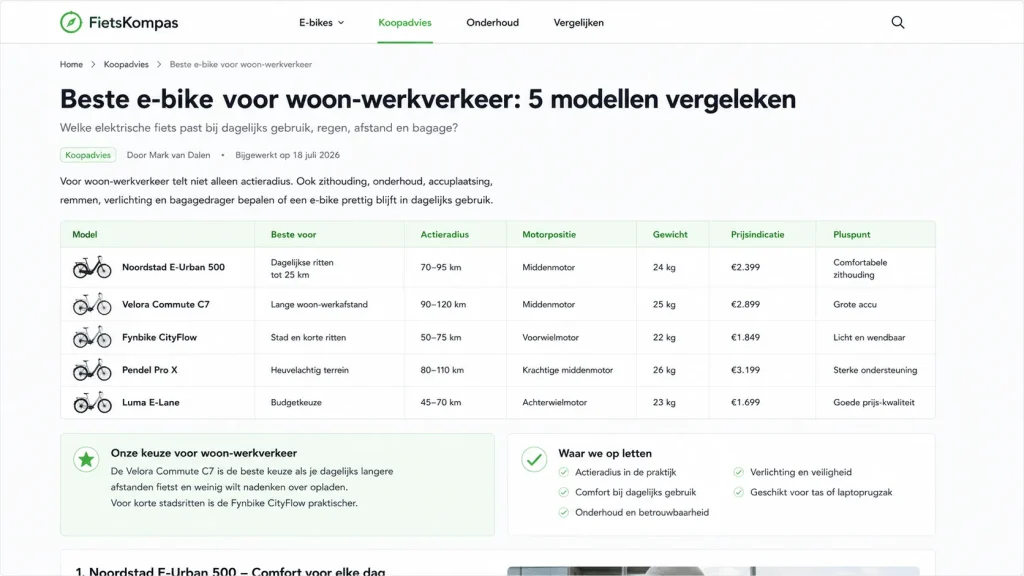Click the Model column header
Viewport: 1024px width, 576px height.
point(85,234)
